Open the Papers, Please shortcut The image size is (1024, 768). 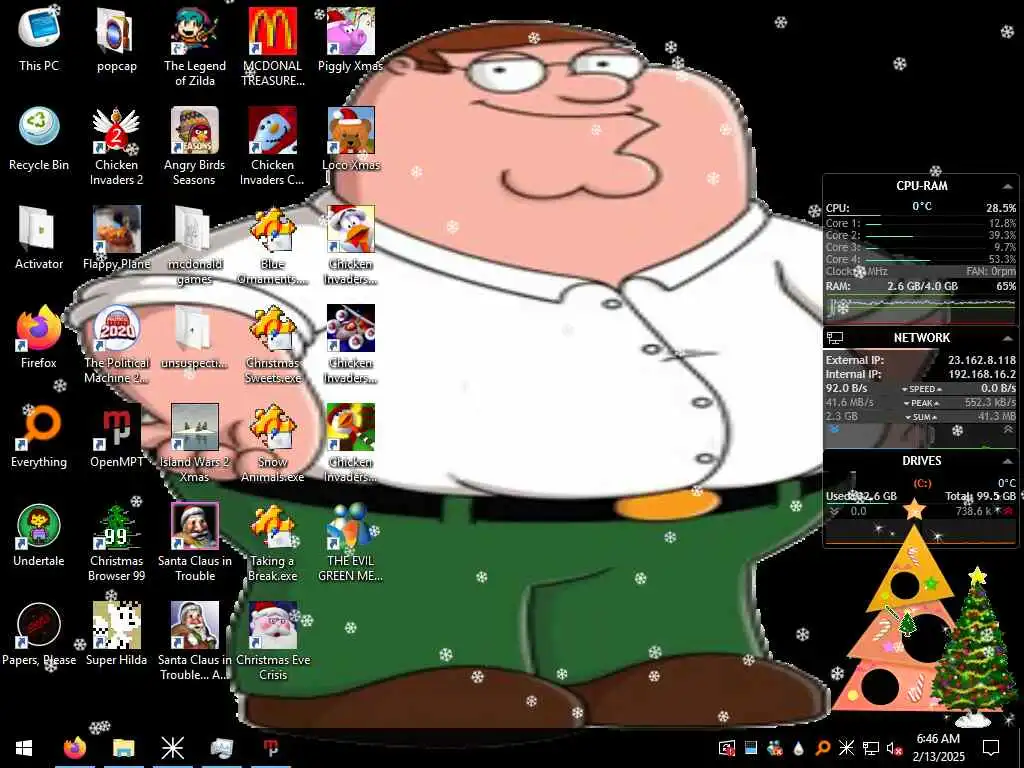point(39,634)
